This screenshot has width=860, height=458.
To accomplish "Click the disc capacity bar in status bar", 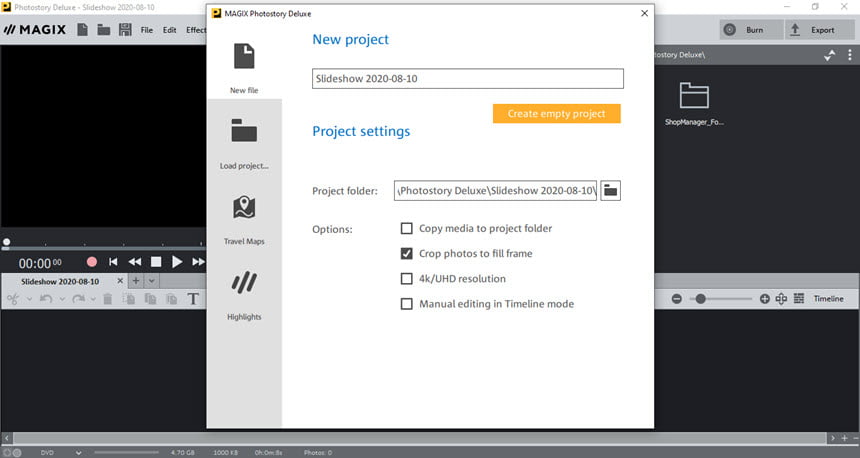I will pos(127,453).
